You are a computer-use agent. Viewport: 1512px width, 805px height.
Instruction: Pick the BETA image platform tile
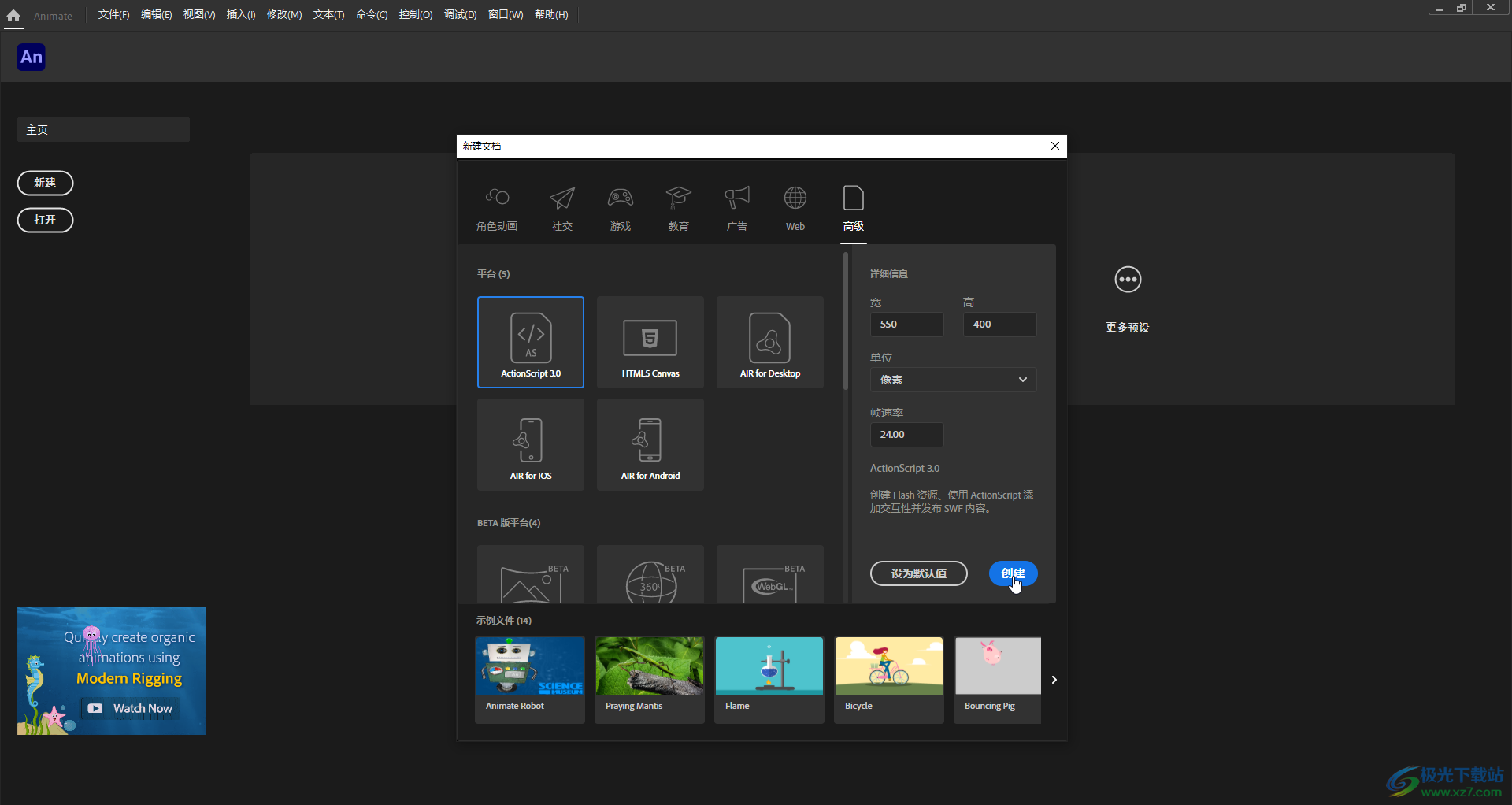531,575
